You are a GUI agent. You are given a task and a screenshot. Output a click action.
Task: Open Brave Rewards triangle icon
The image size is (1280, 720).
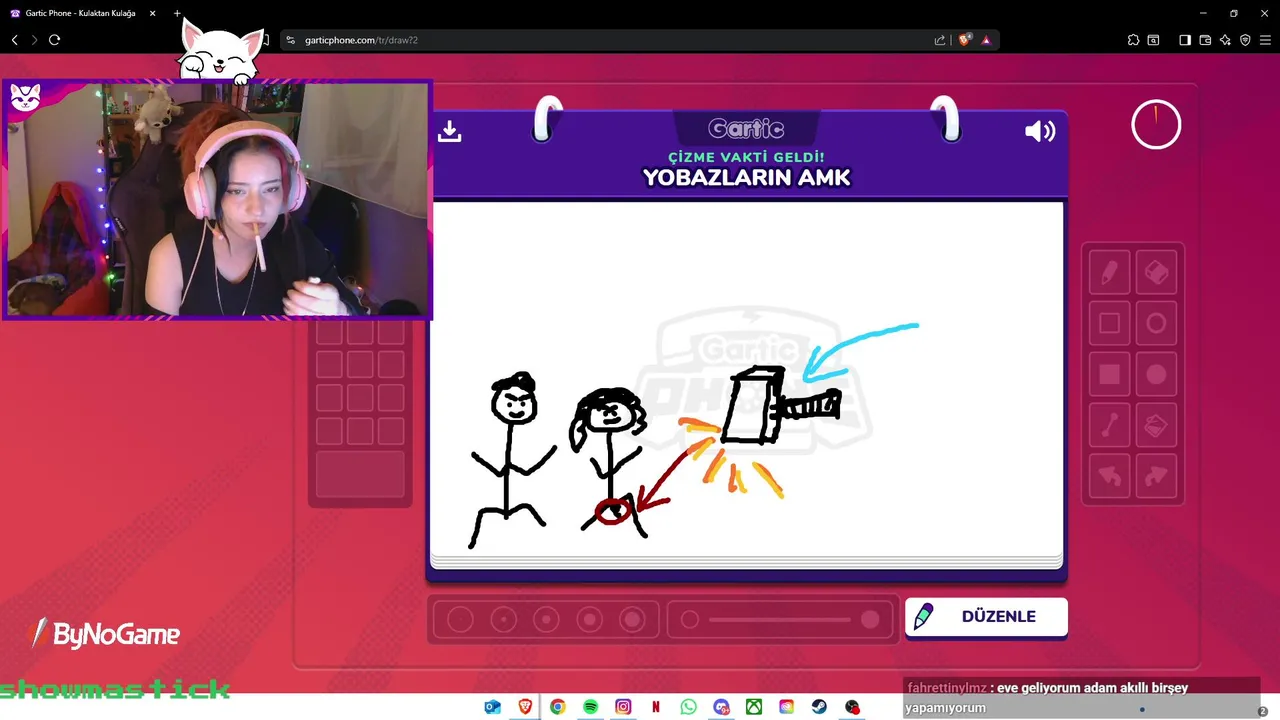click(x=986, y=40)
